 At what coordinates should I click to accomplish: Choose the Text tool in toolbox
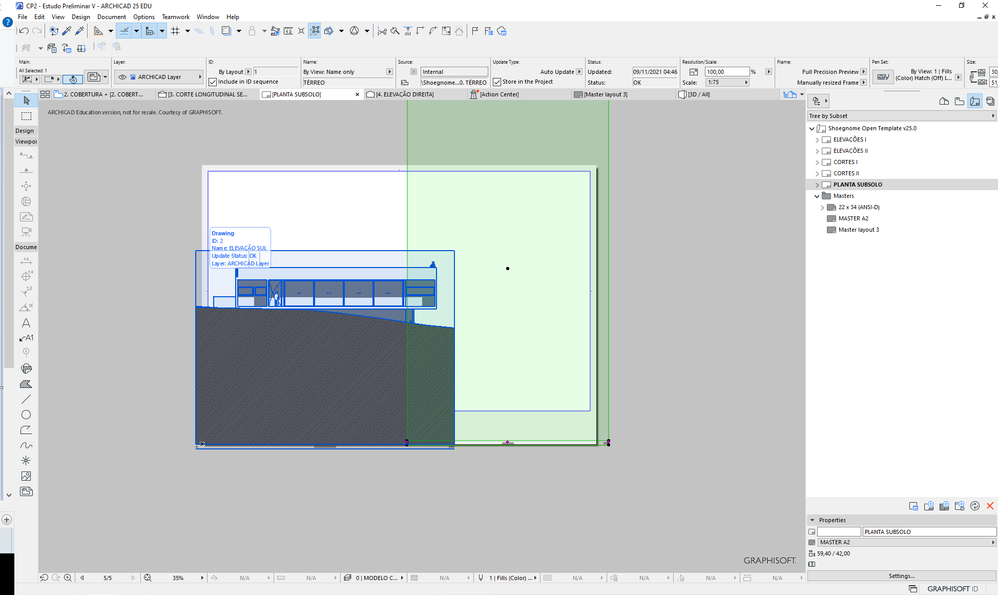pos(26,323)
